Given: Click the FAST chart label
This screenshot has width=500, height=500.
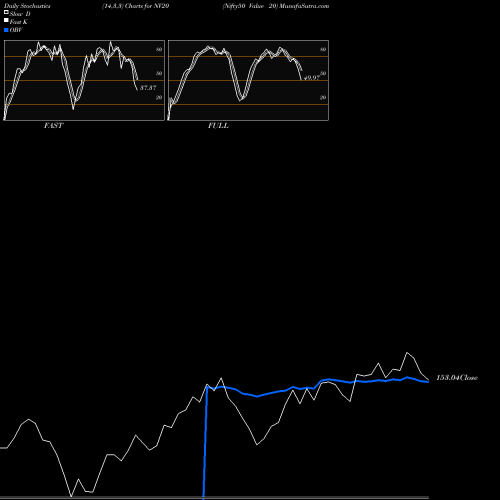Looking at the screenshot, I should pos(53,126).
